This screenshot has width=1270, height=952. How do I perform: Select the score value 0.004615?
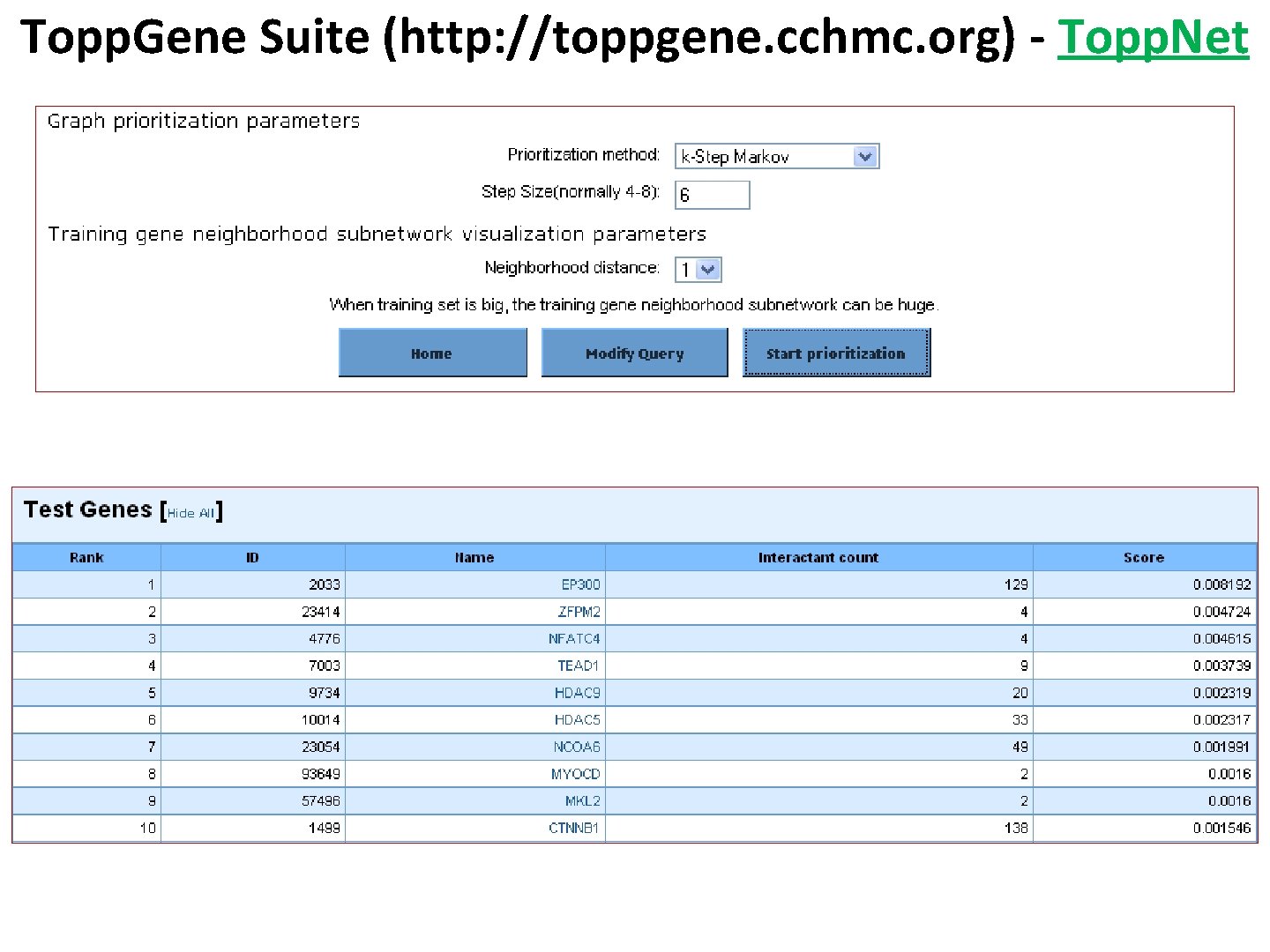click(x=1222, y=639)
